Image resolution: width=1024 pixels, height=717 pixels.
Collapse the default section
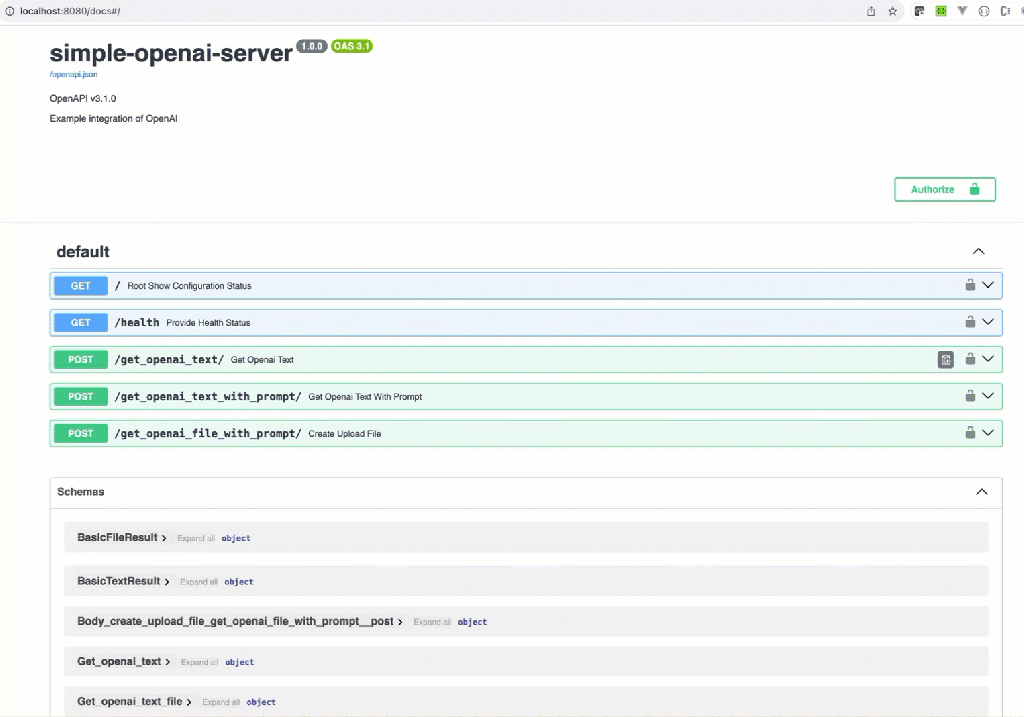(x=979, y=252)
